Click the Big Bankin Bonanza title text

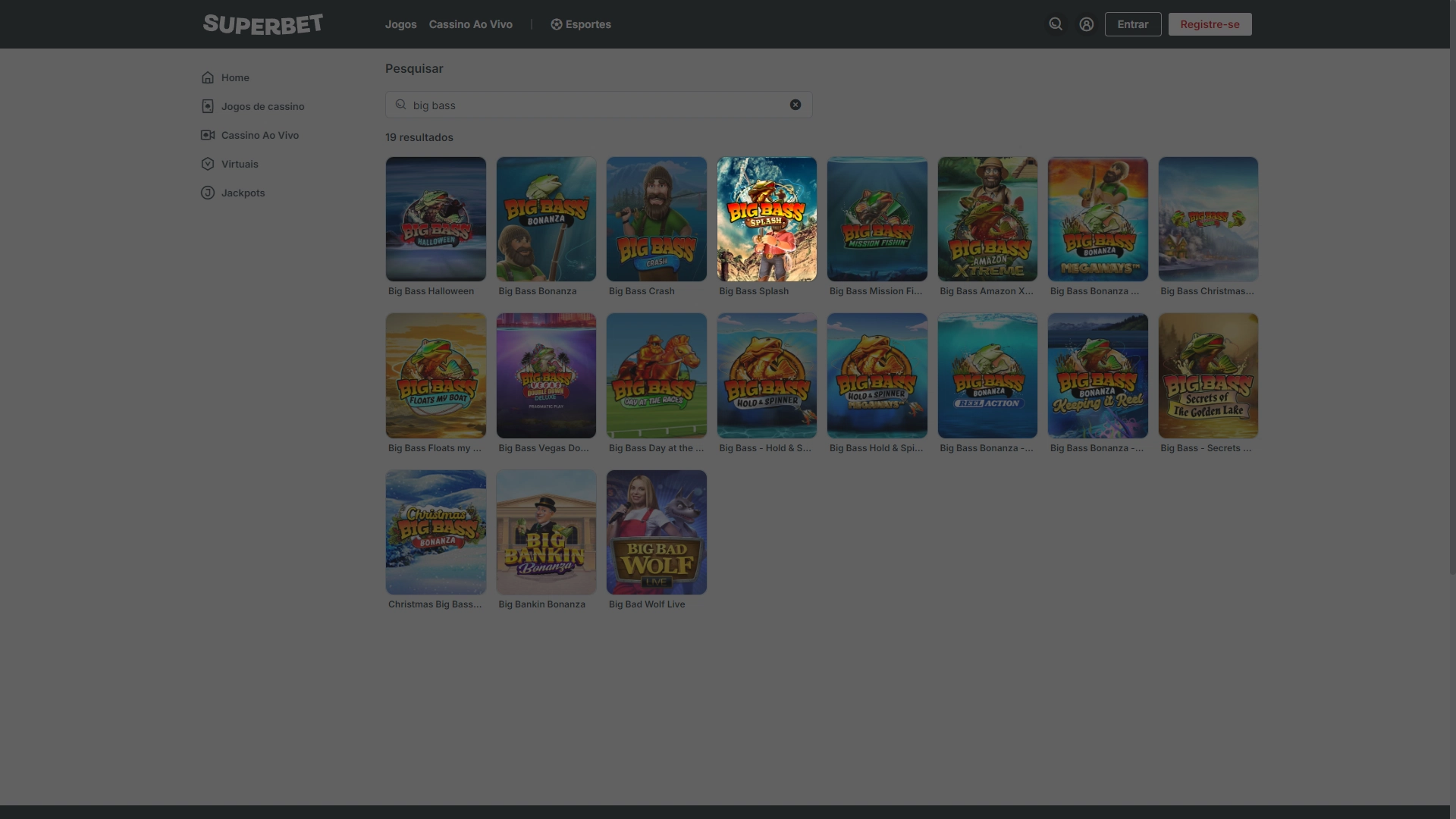[x=541, y=604]
